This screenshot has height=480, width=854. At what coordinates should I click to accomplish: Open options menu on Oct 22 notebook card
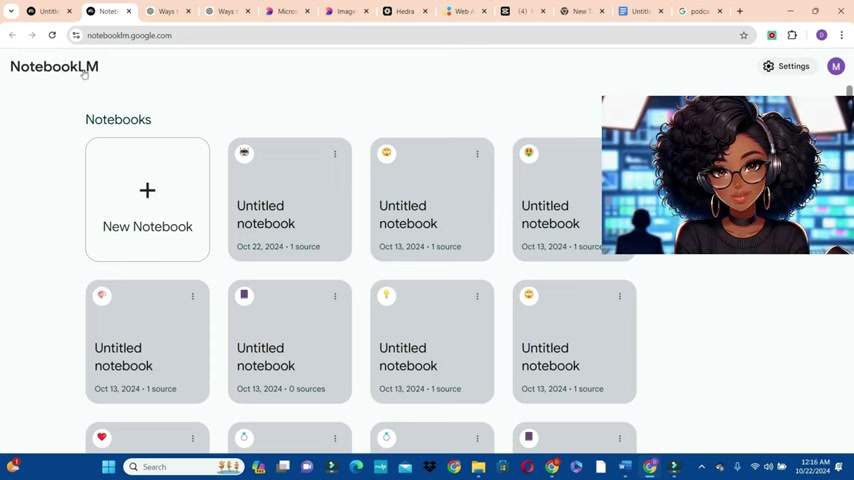335,154
